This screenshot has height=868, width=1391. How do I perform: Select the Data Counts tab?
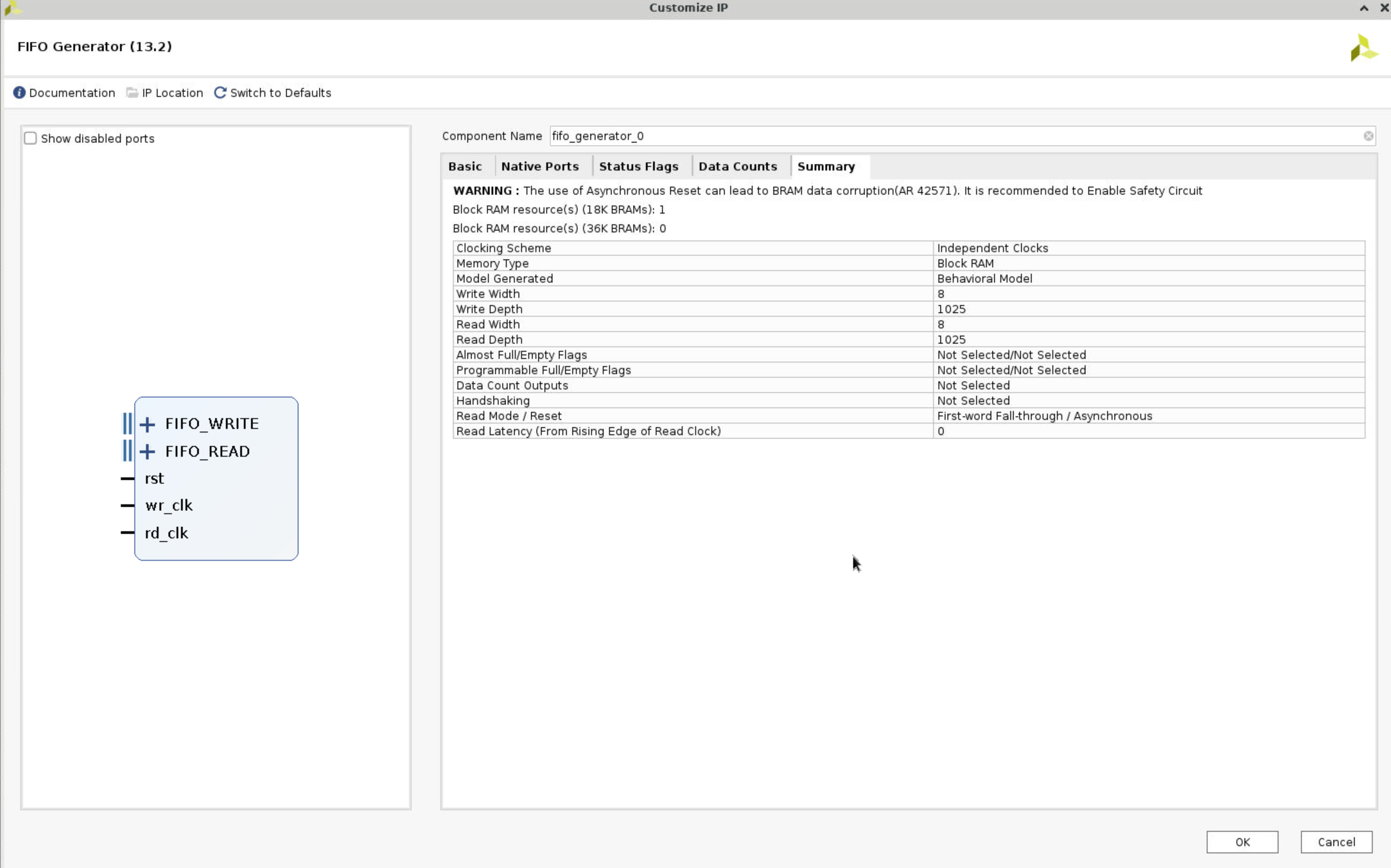(x=737, y=165)
